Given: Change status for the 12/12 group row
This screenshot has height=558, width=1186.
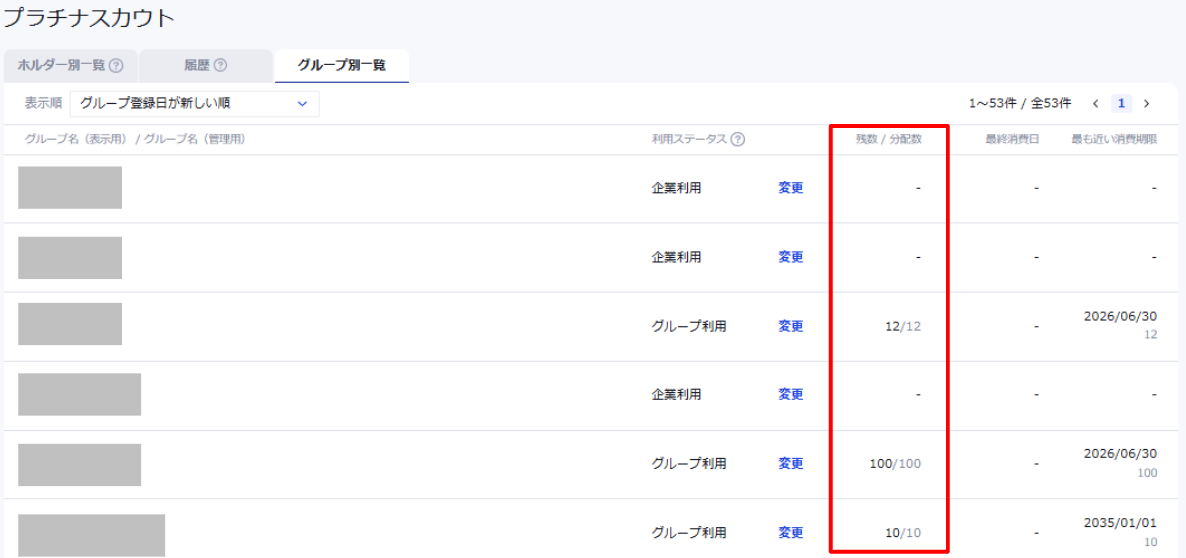Looking at the screenshot, I should (790, 326).
